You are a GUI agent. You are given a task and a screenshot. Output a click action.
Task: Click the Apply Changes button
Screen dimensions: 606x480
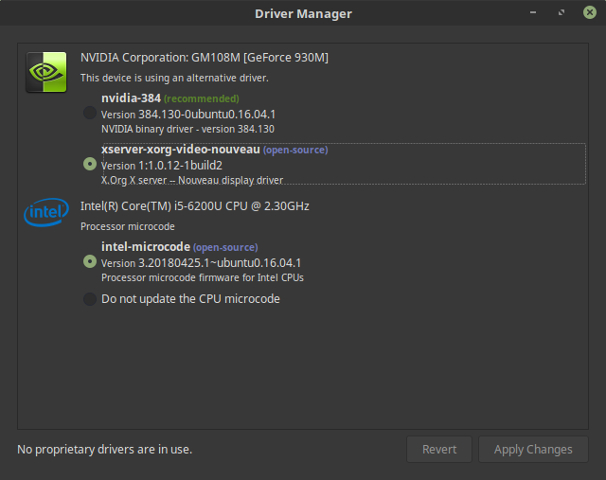pyautogui.click(x=533, y=449)
